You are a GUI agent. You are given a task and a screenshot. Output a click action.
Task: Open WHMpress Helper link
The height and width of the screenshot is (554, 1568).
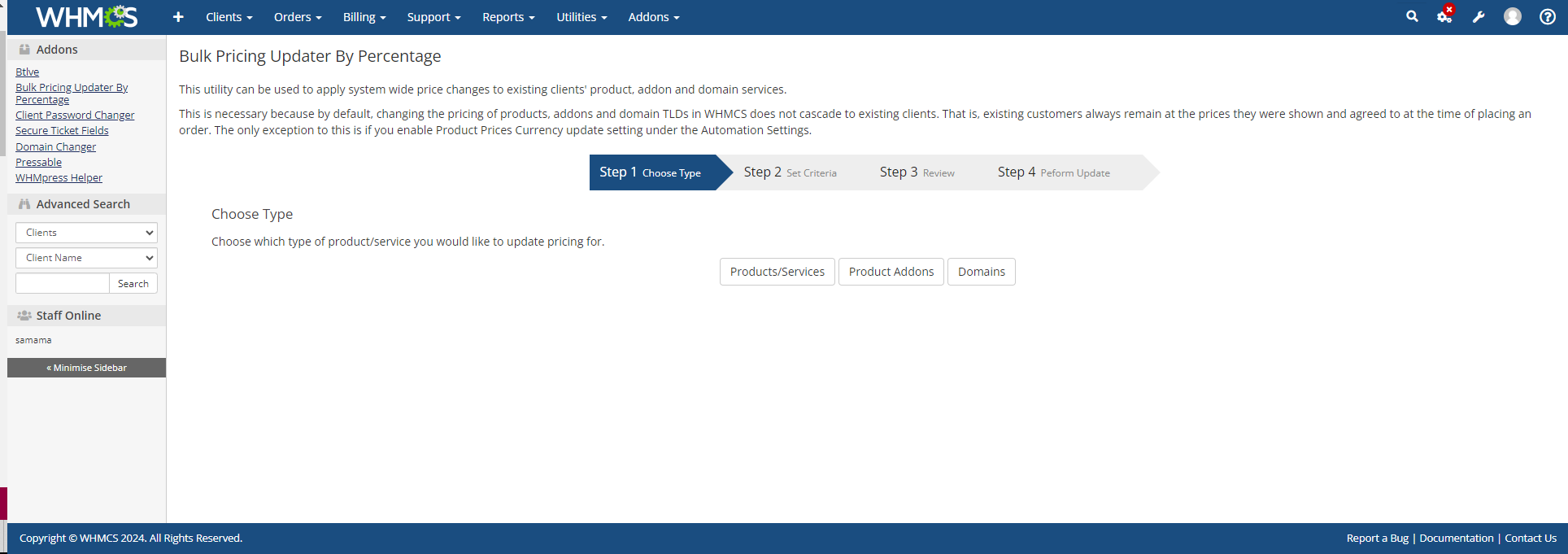pos(59,178)
